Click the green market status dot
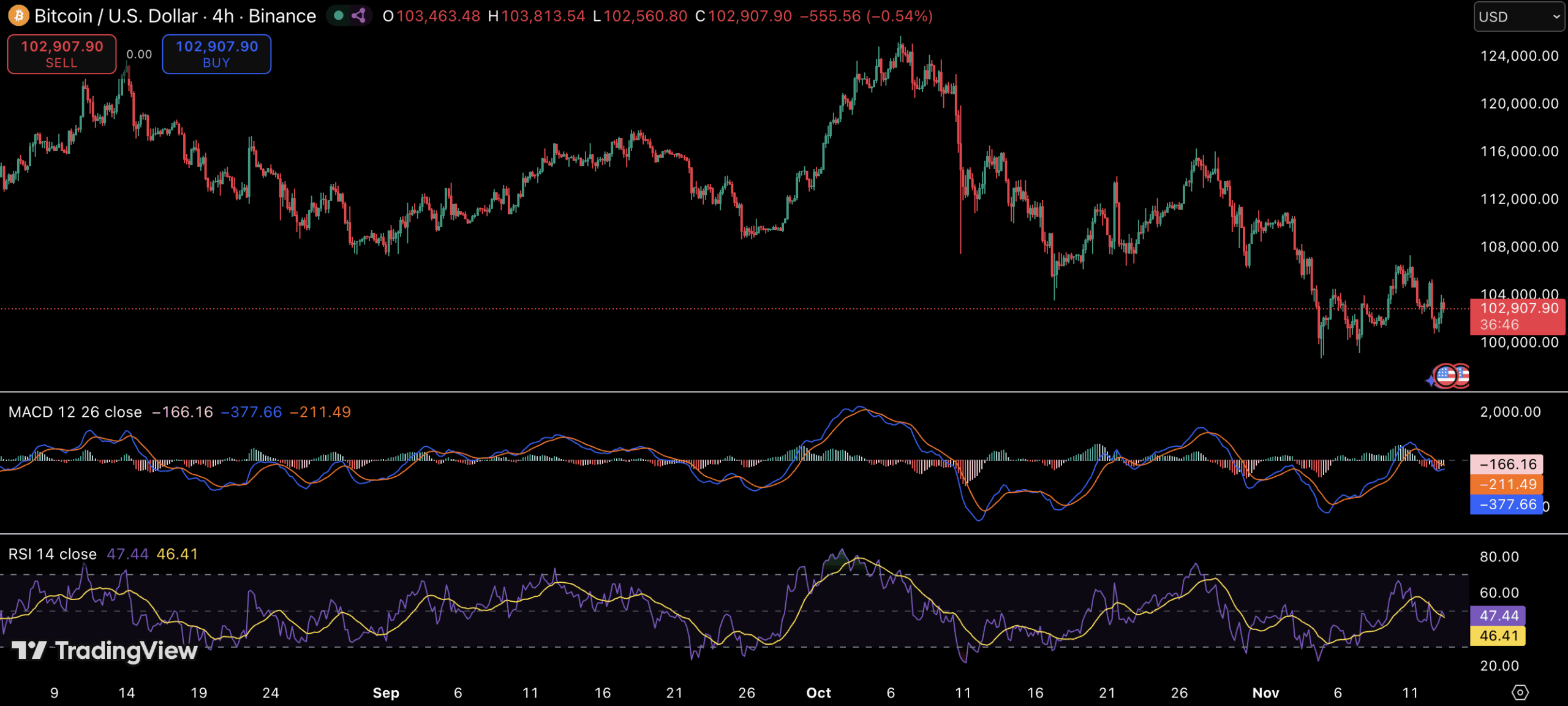1568x706 pixels. 339,15
